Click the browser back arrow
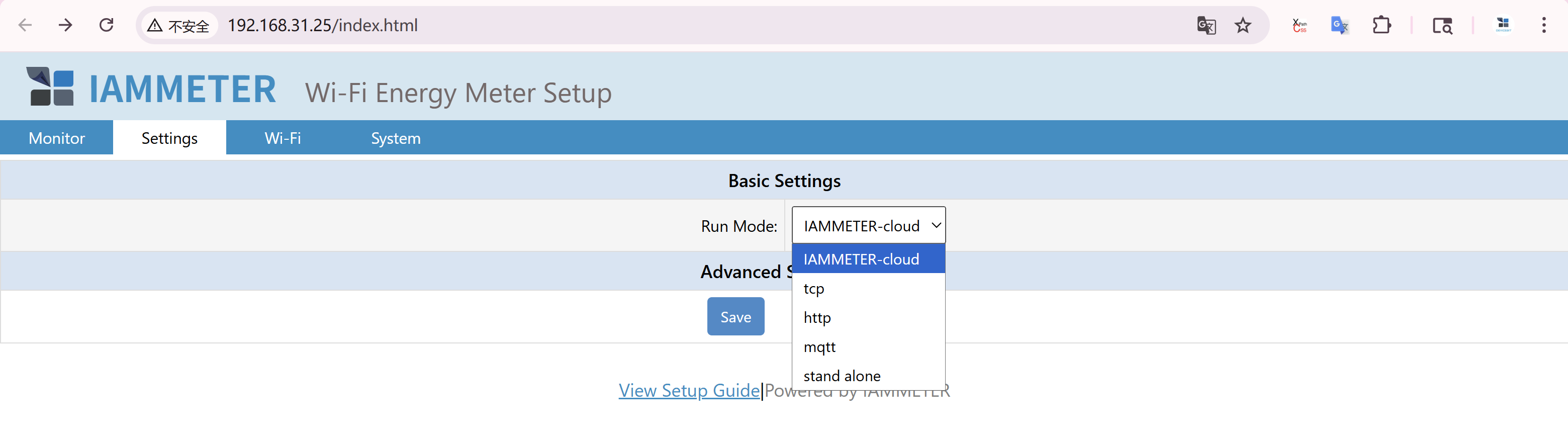Image resolution: width=1568 pixels, height=438 pixels. click(25, 25)
